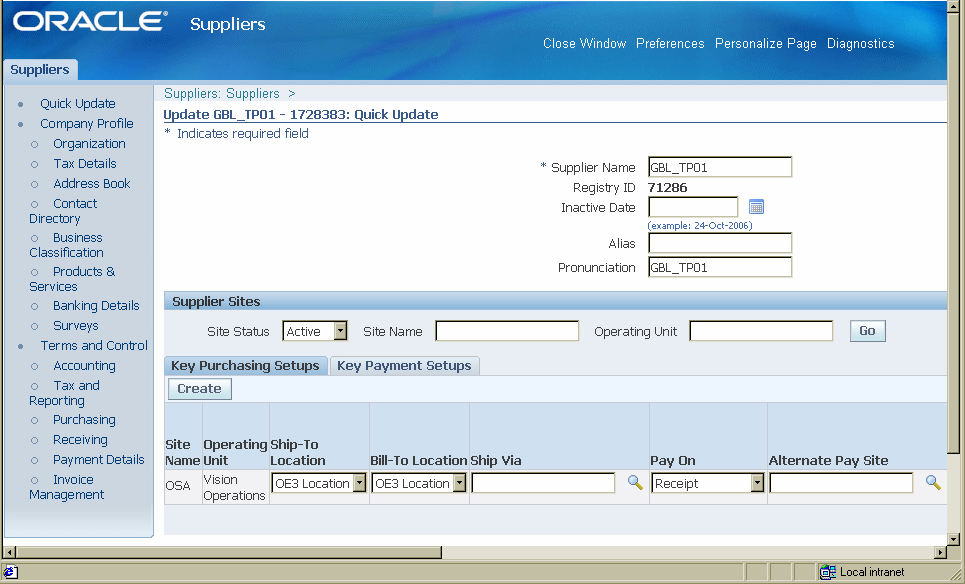Click horizontal scrollbar left arrow
The height and width of the screenshot is (584, 965).
coord(9,552)
